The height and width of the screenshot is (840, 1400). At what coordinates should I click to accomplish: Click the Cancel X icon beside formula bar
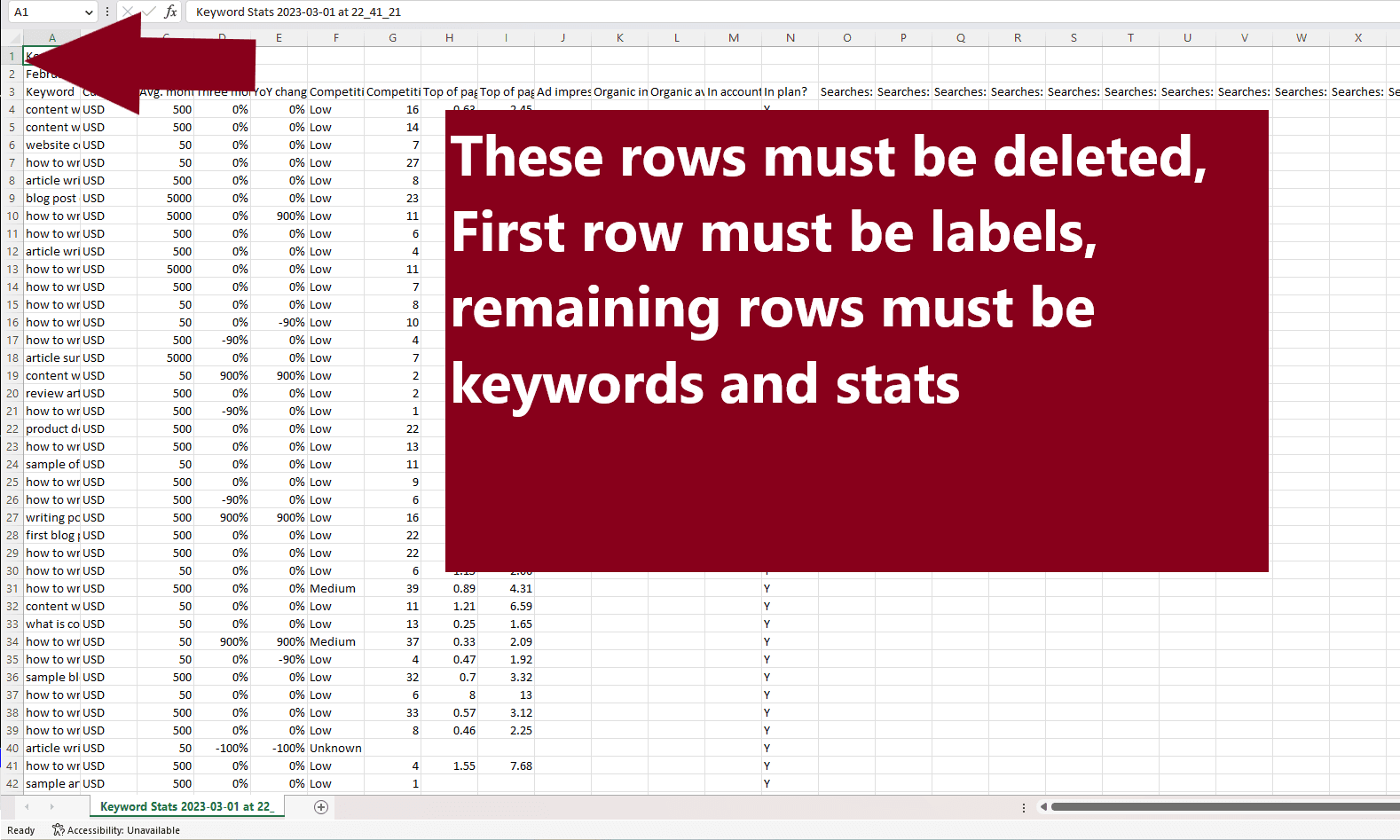coord(128,12)
